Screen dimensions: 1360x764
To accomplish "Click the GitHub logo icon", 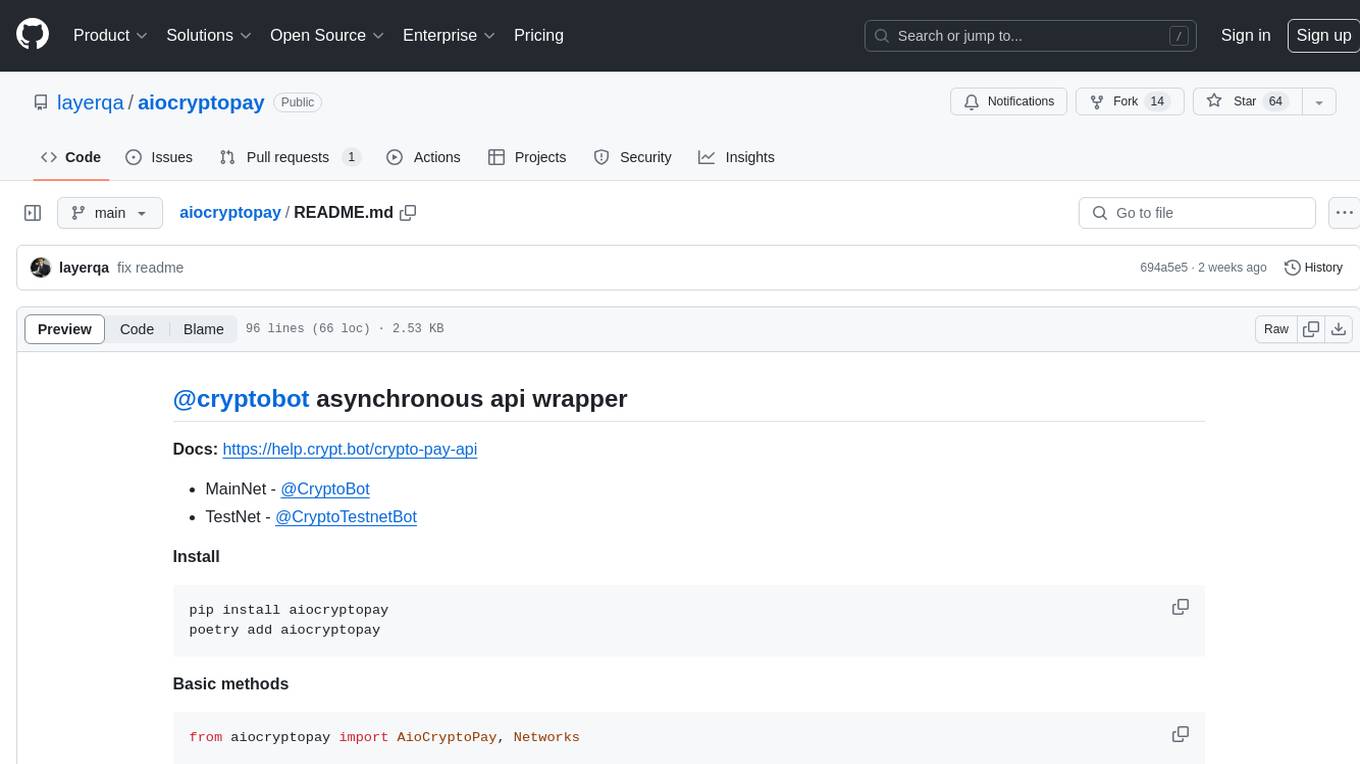I will [33, 35].
